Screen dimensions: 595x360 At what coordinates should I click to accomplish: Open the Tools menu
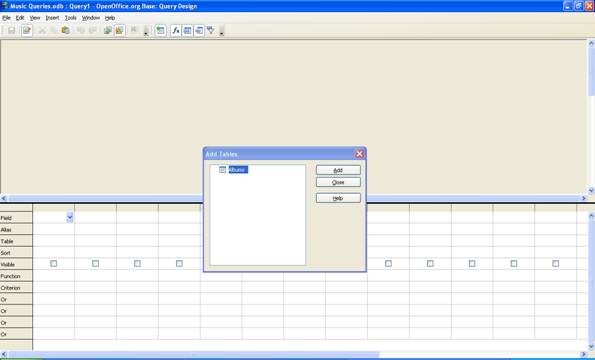71,18
